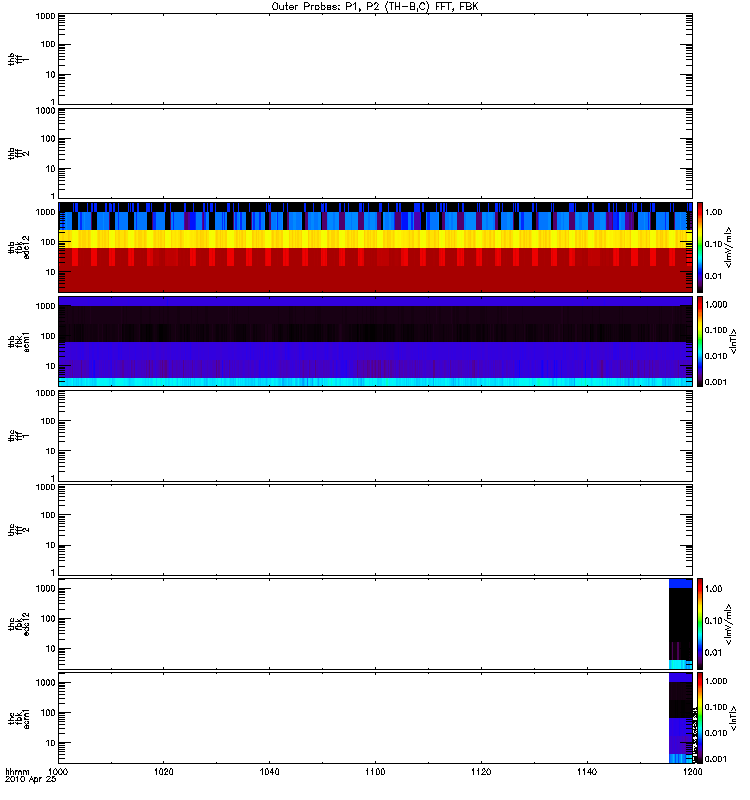Click the thc edc12 mV/m color bar
The height and width of the screenshot is (800, 750).
[700, 624]
